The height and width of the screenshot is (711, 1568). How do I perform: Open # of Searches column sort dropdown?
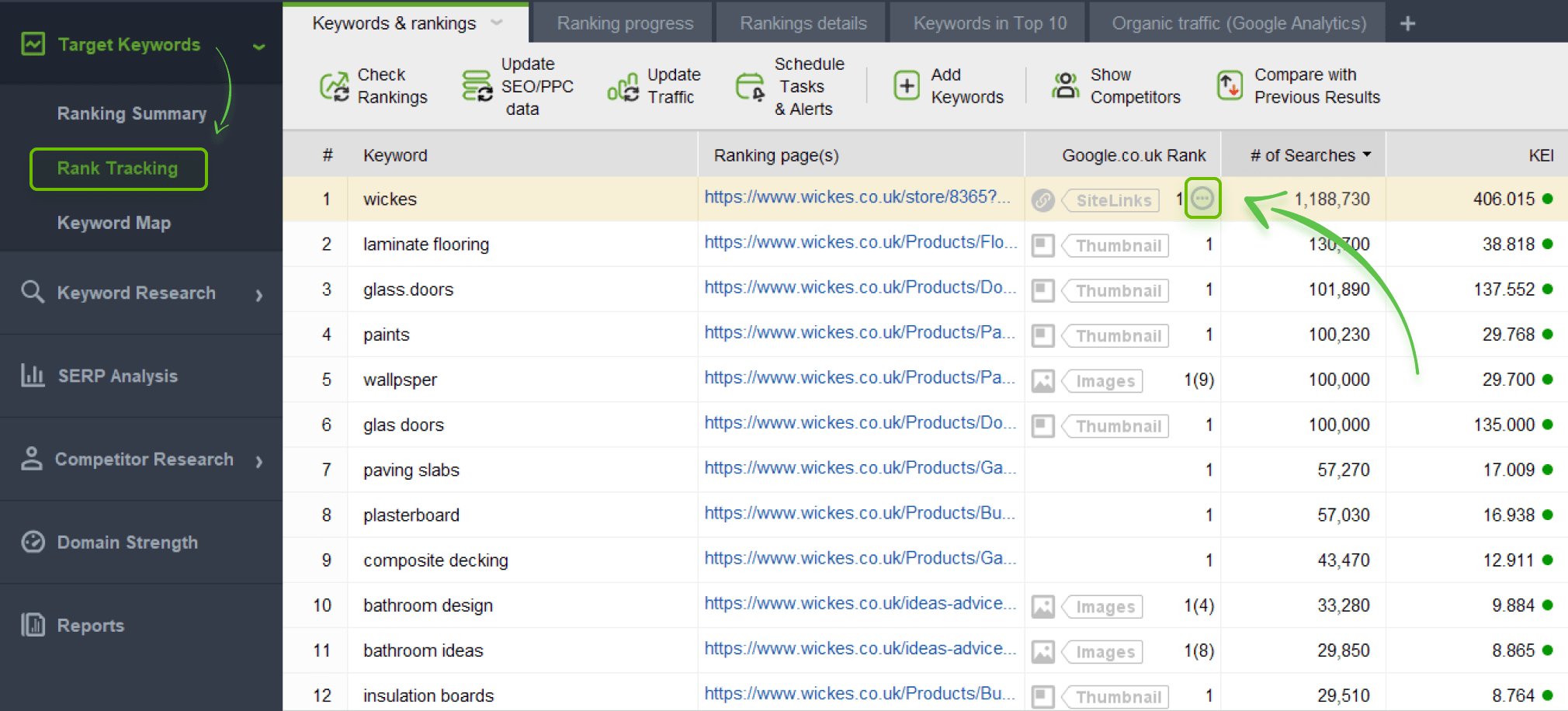(x=1367, y=154)
